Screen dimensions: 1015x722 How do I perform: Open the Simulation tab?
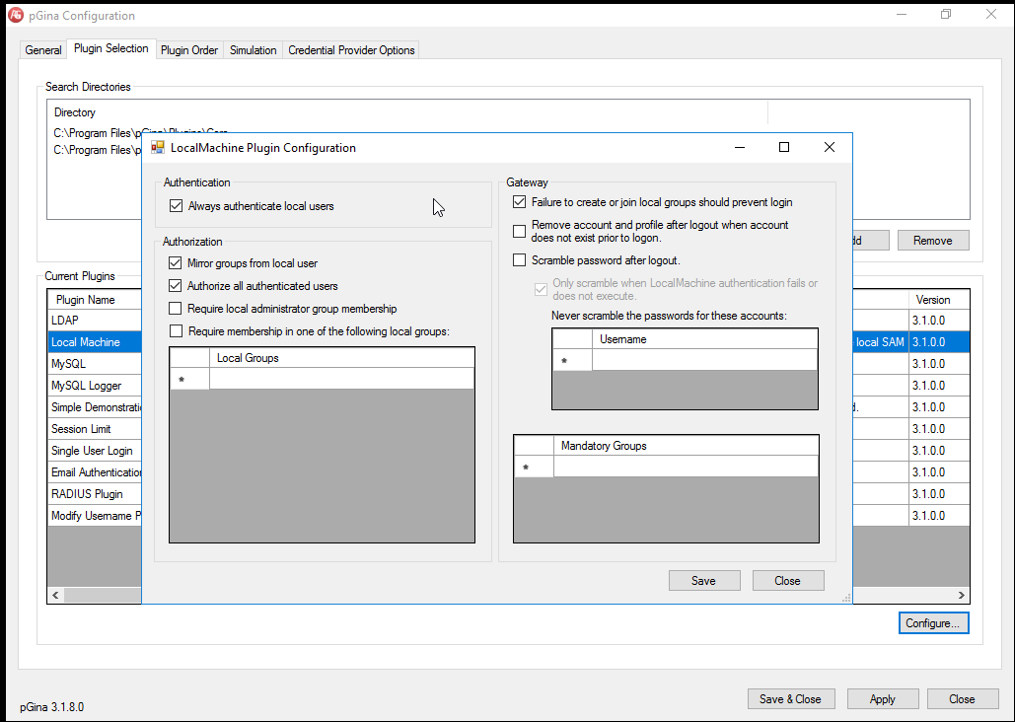tap(253, 50)
